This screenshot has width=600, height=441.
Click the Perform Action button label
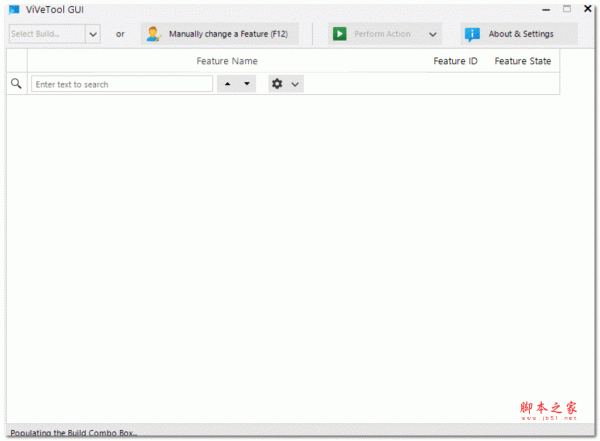382,34
